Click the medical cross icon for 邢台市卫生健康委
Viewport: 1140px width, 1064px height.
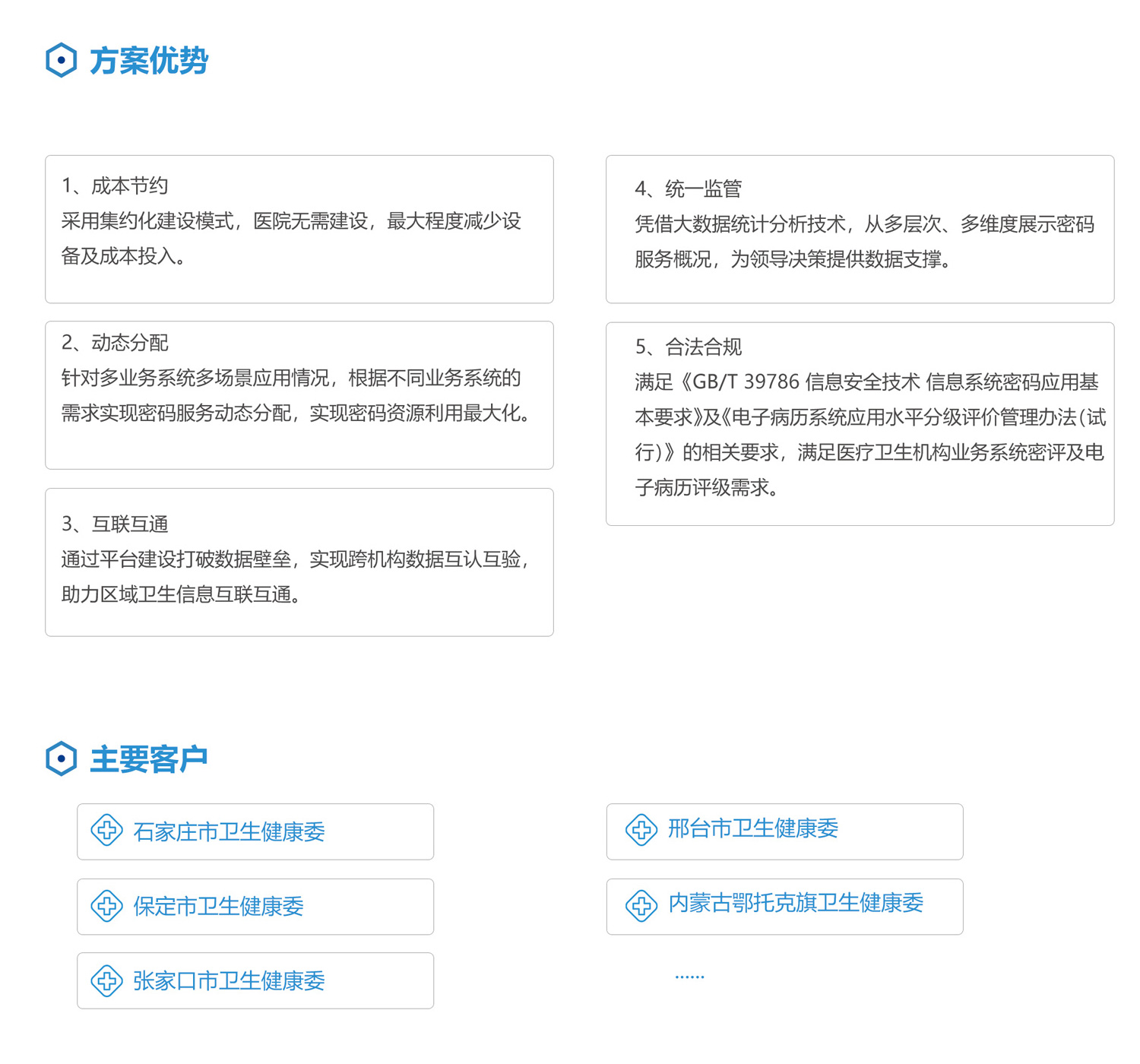(x=641, y=829)
